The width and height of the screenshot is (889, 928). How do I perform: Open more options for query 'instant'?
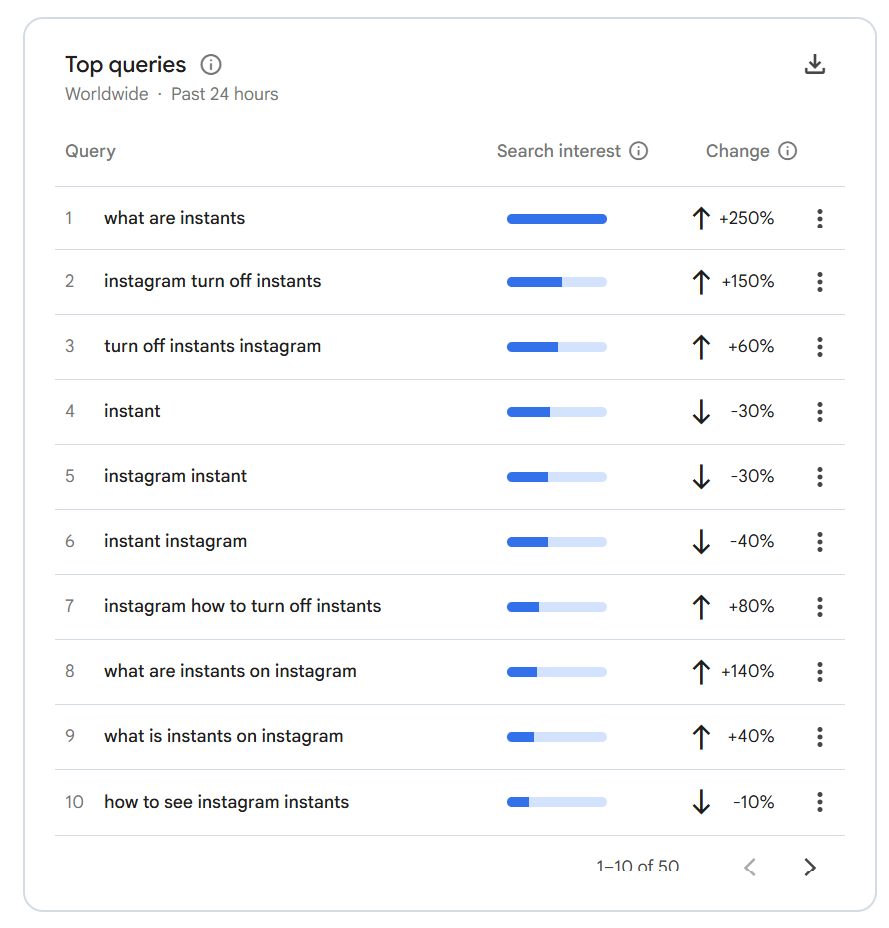point(820,412)
